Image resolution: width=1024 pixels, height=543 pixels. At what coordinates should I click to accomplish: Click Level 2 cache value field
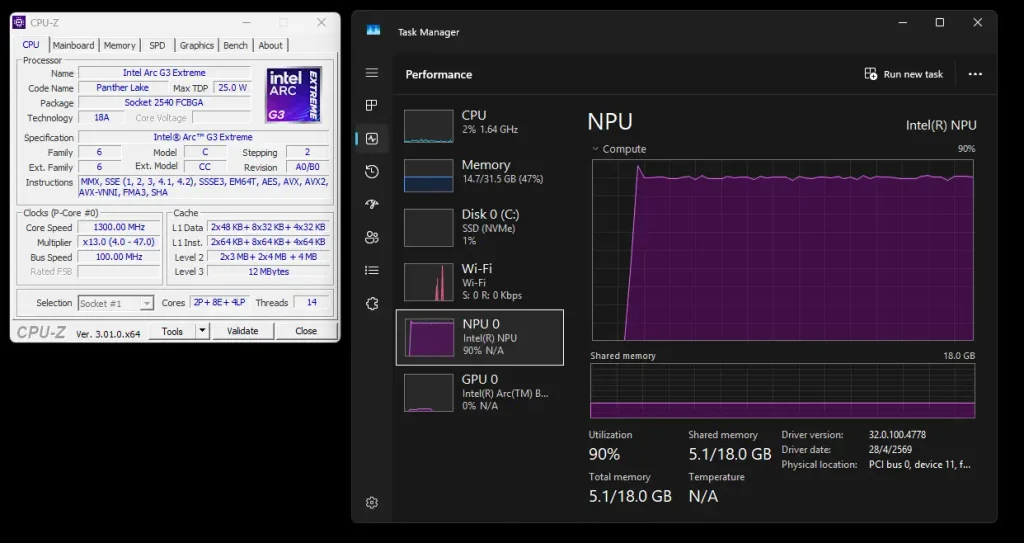point(268,257)
